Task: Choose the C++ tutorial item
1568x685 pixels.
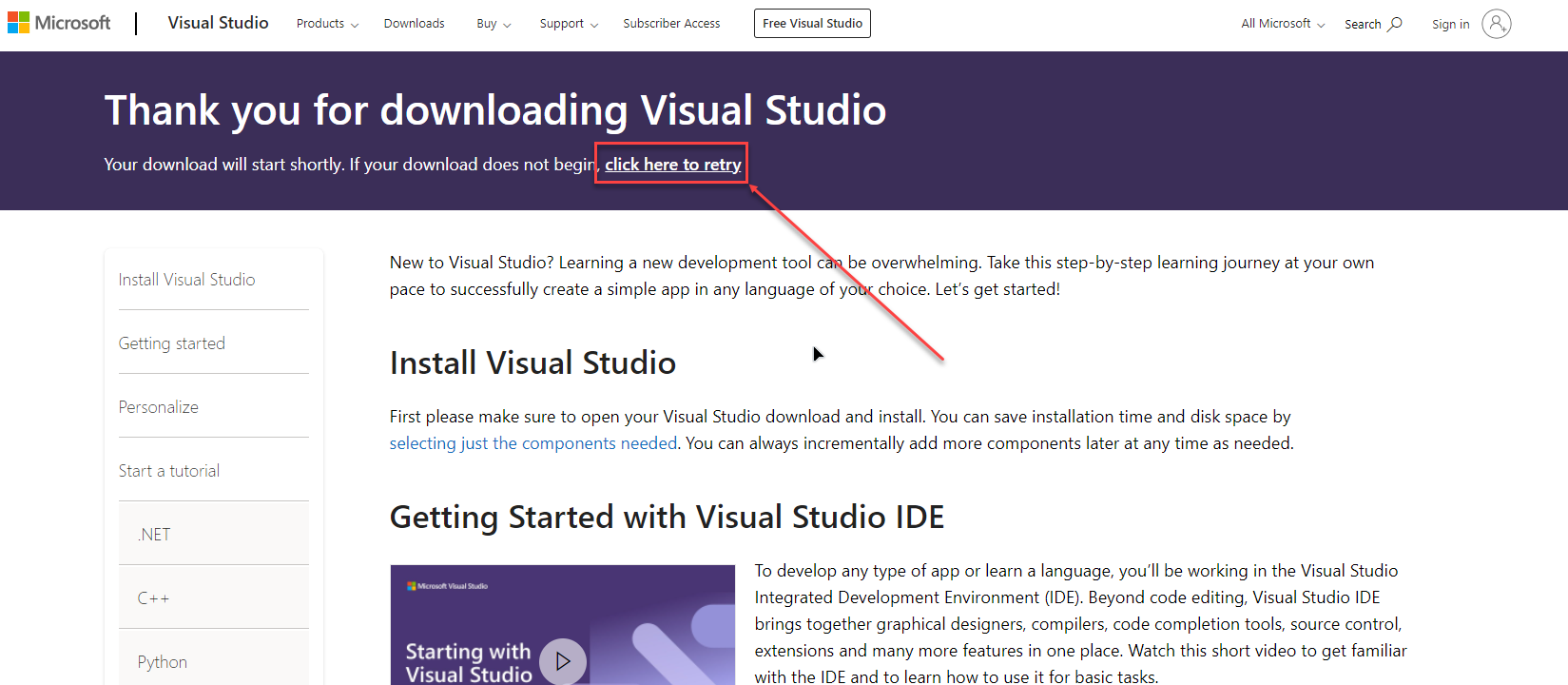Action: [x=214, y=597]
